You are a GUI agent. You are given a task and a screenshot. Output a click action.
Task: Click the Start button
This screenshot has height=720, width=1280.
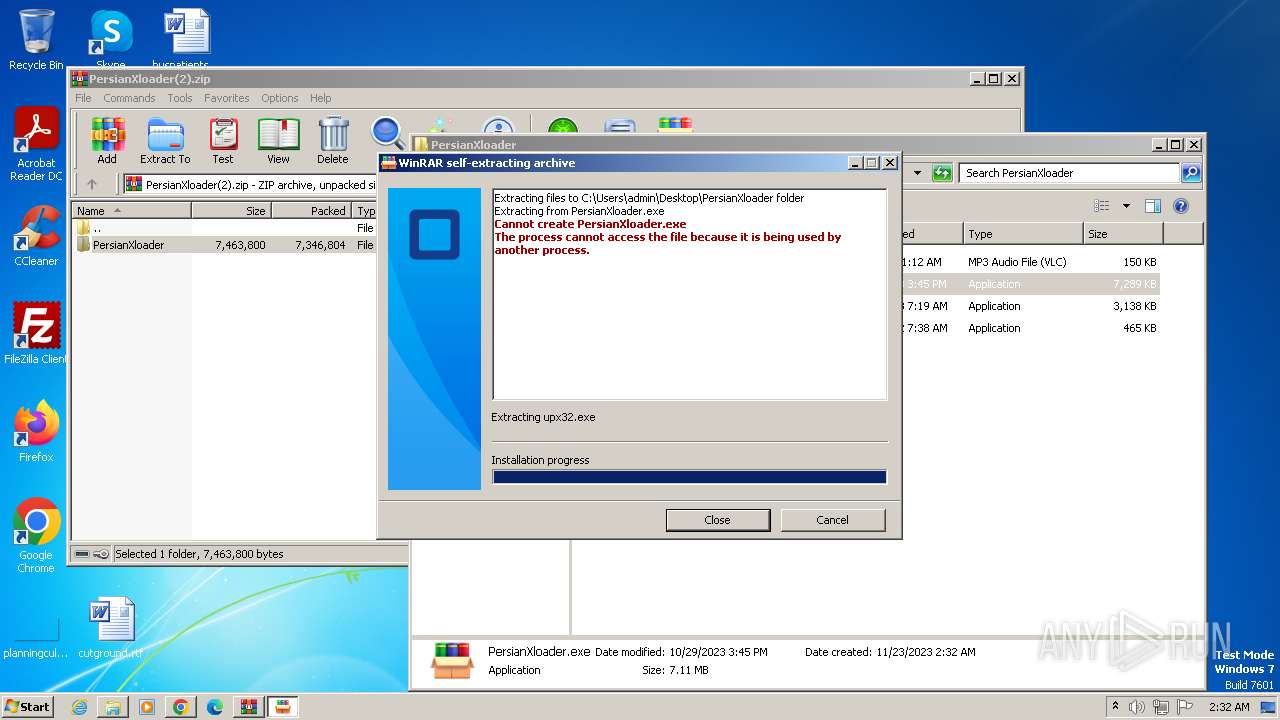tap(28, 707)
